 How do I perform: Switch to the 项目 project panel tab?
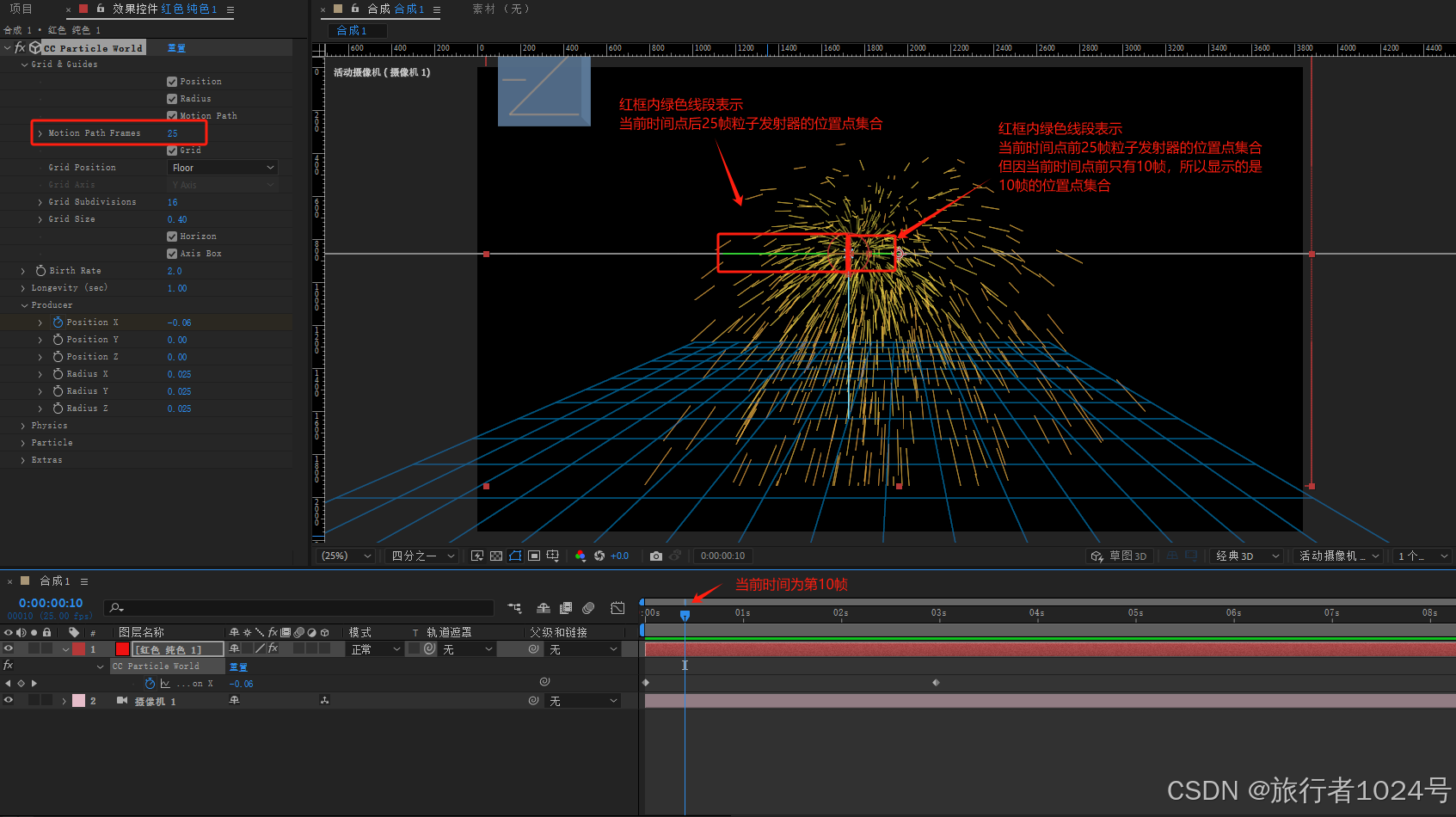21,9
